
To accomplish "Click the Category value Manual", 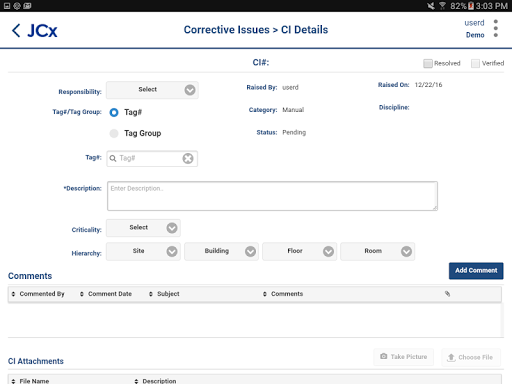I will click(x=293, y=110).
